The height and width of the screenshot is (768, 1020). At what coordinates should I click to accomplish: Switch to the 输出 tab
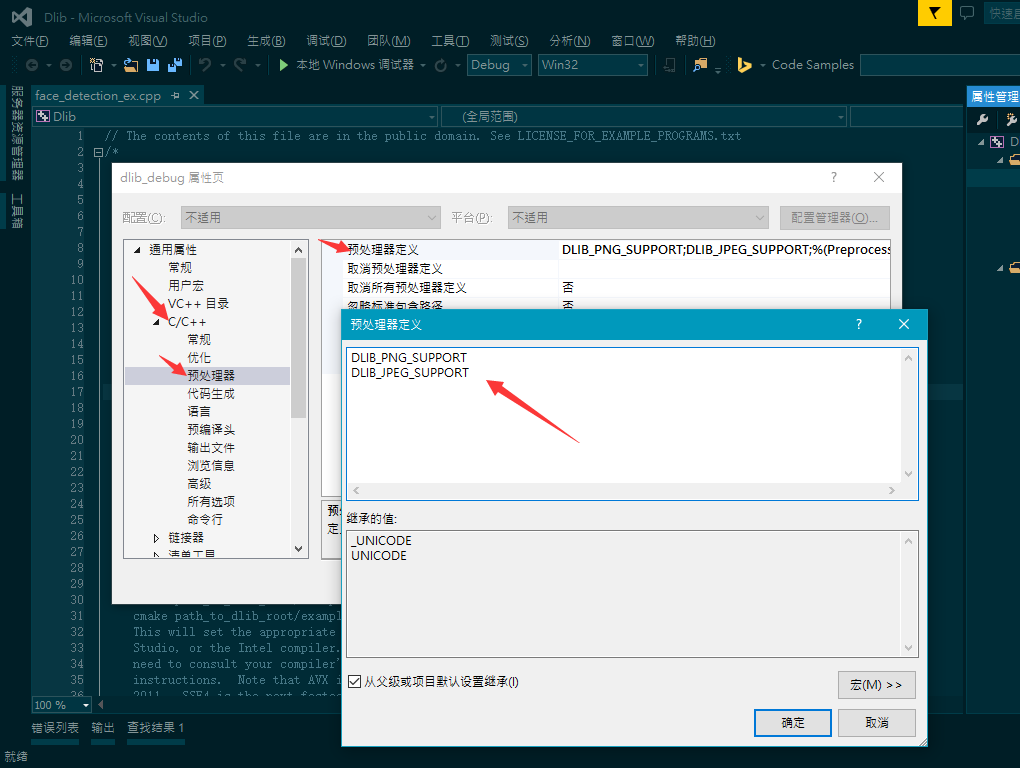(103, 728)
